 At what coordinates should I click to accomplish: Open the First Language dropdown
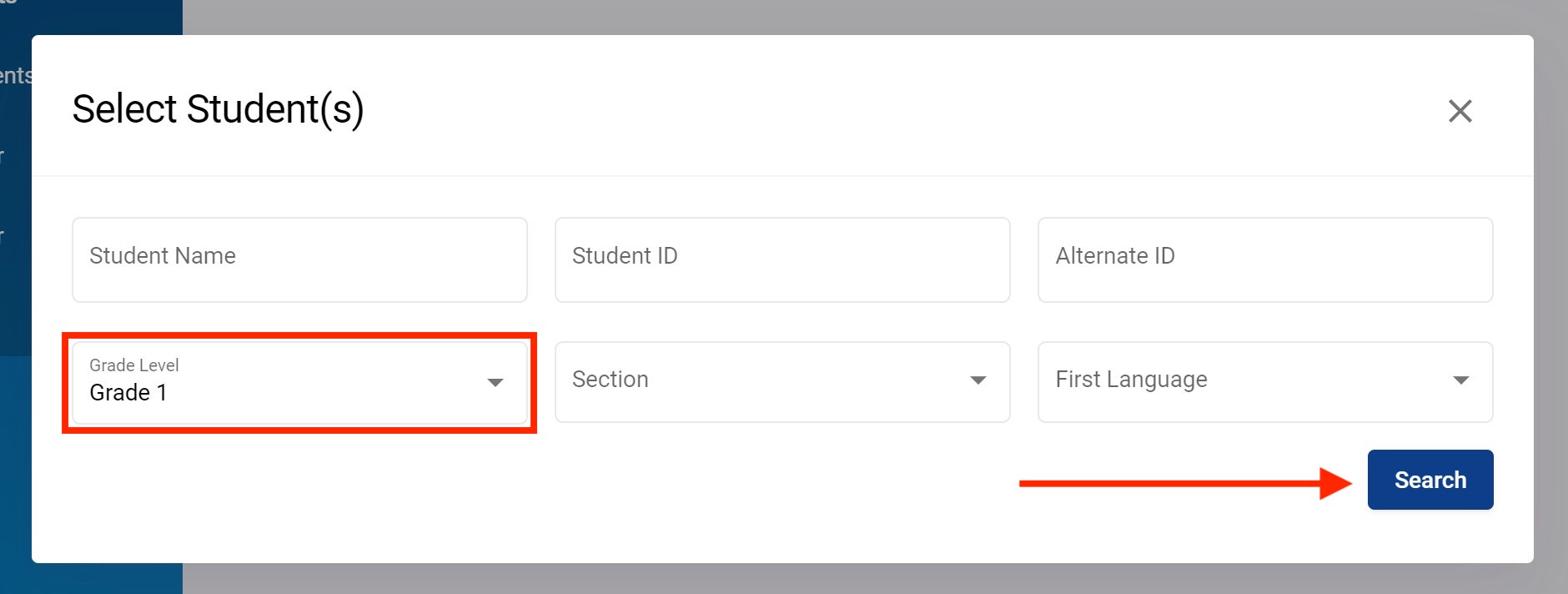point(1264,381)
